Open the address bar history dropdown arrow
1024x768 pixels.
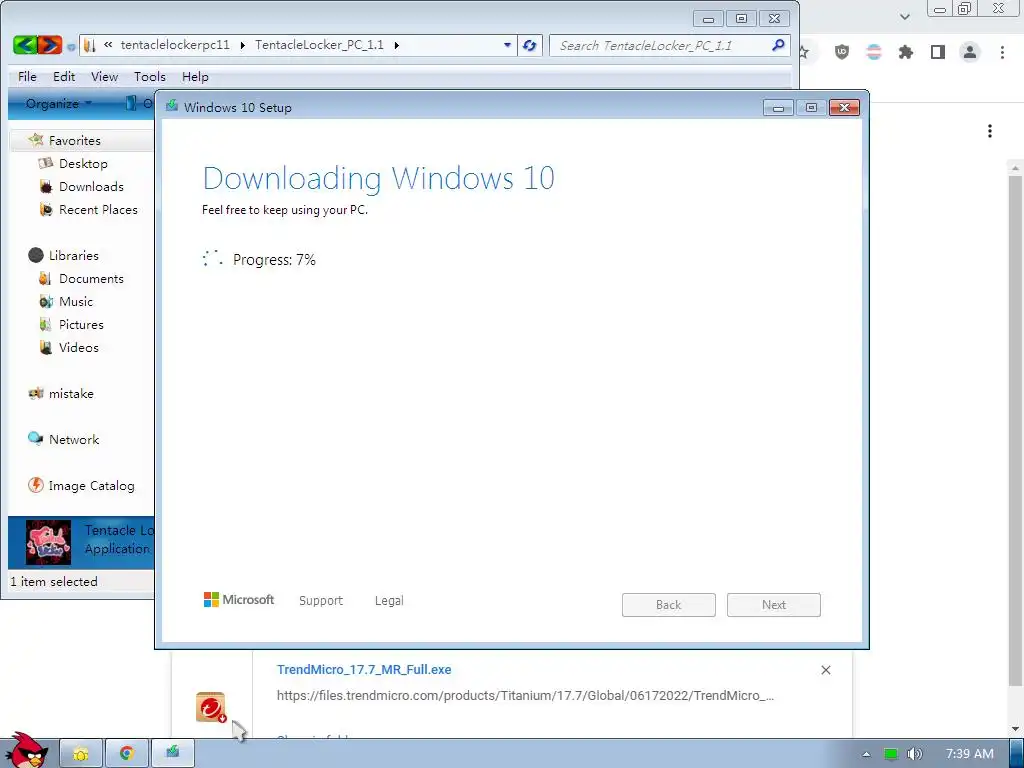pyautogui.click(x=507, y=45)
